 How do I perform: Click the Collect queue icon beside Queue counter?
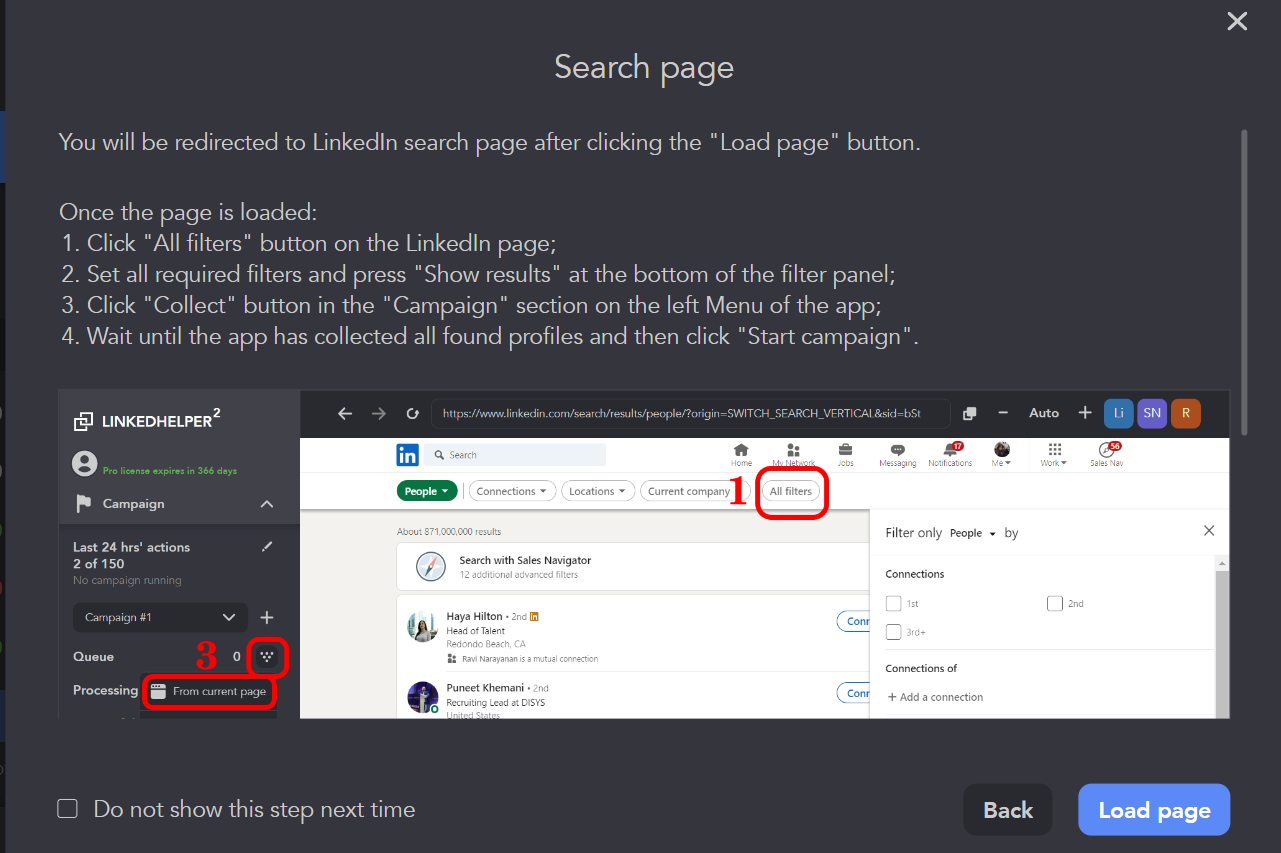[266, 657]
